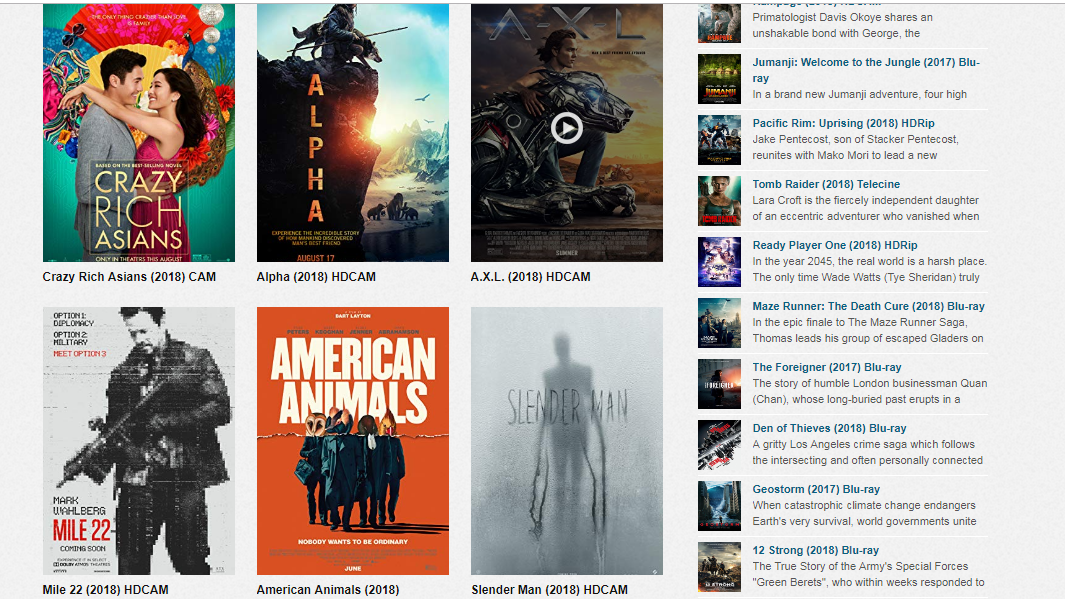This screenshot has width=1065, height=599.
Task: Click the play button on the A.X.L. poster
Action: (x=566, y=128)
